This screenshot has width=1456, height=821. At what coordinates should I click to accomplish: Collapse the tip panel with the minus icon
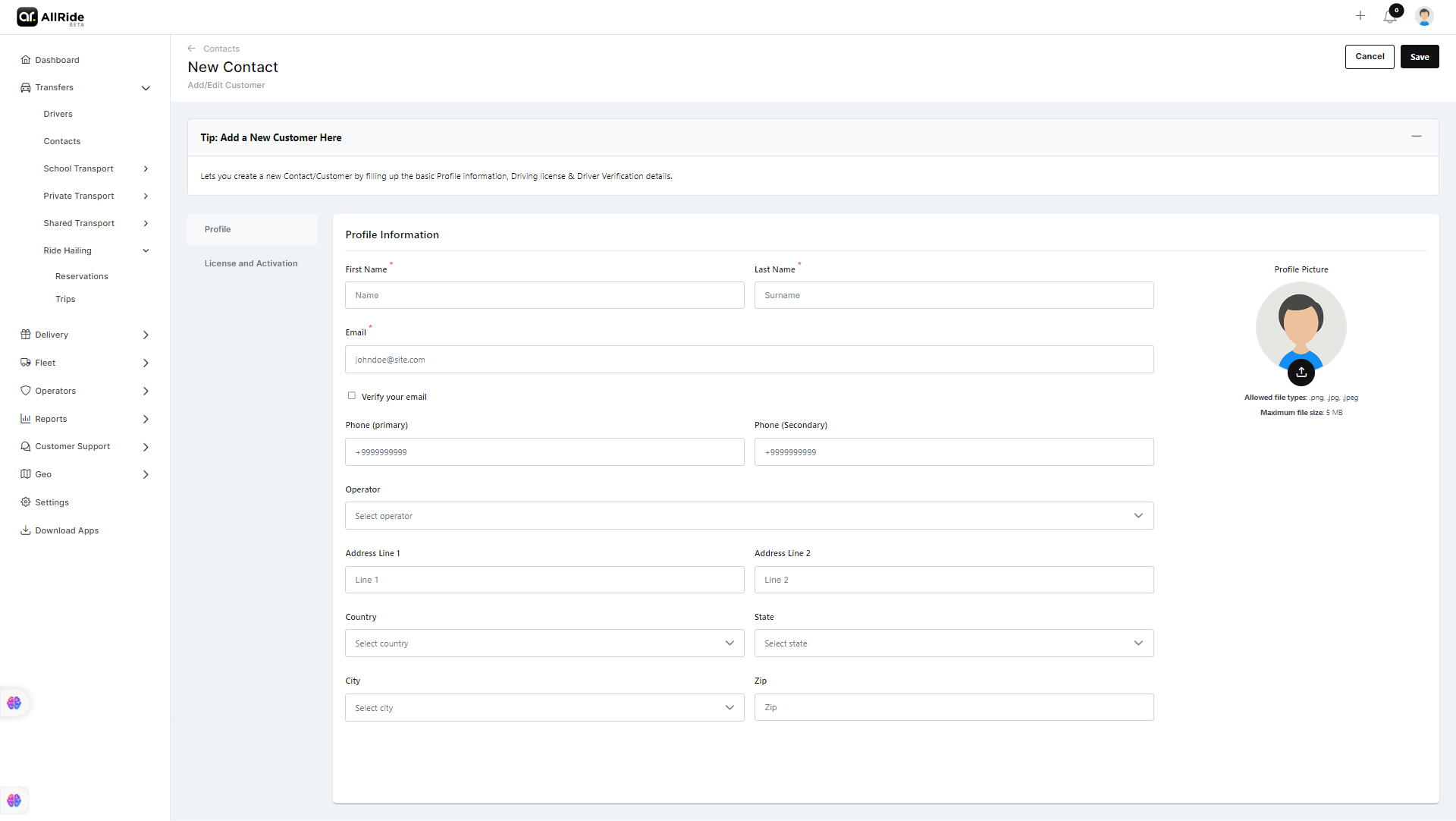coord(1416,137)
